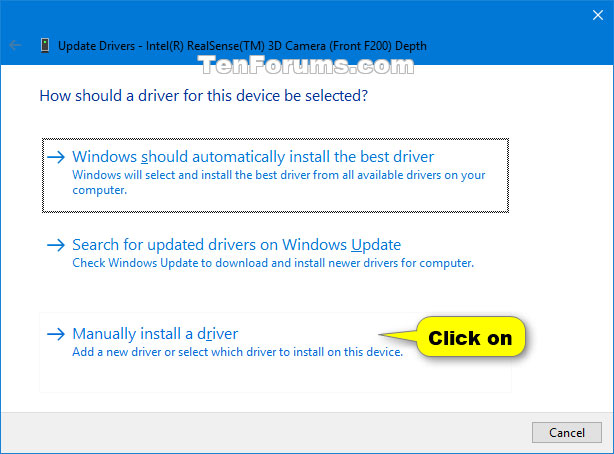Click arrow icon beside Manually install a driver
The image size is (614, 454).
click(56, 334)
